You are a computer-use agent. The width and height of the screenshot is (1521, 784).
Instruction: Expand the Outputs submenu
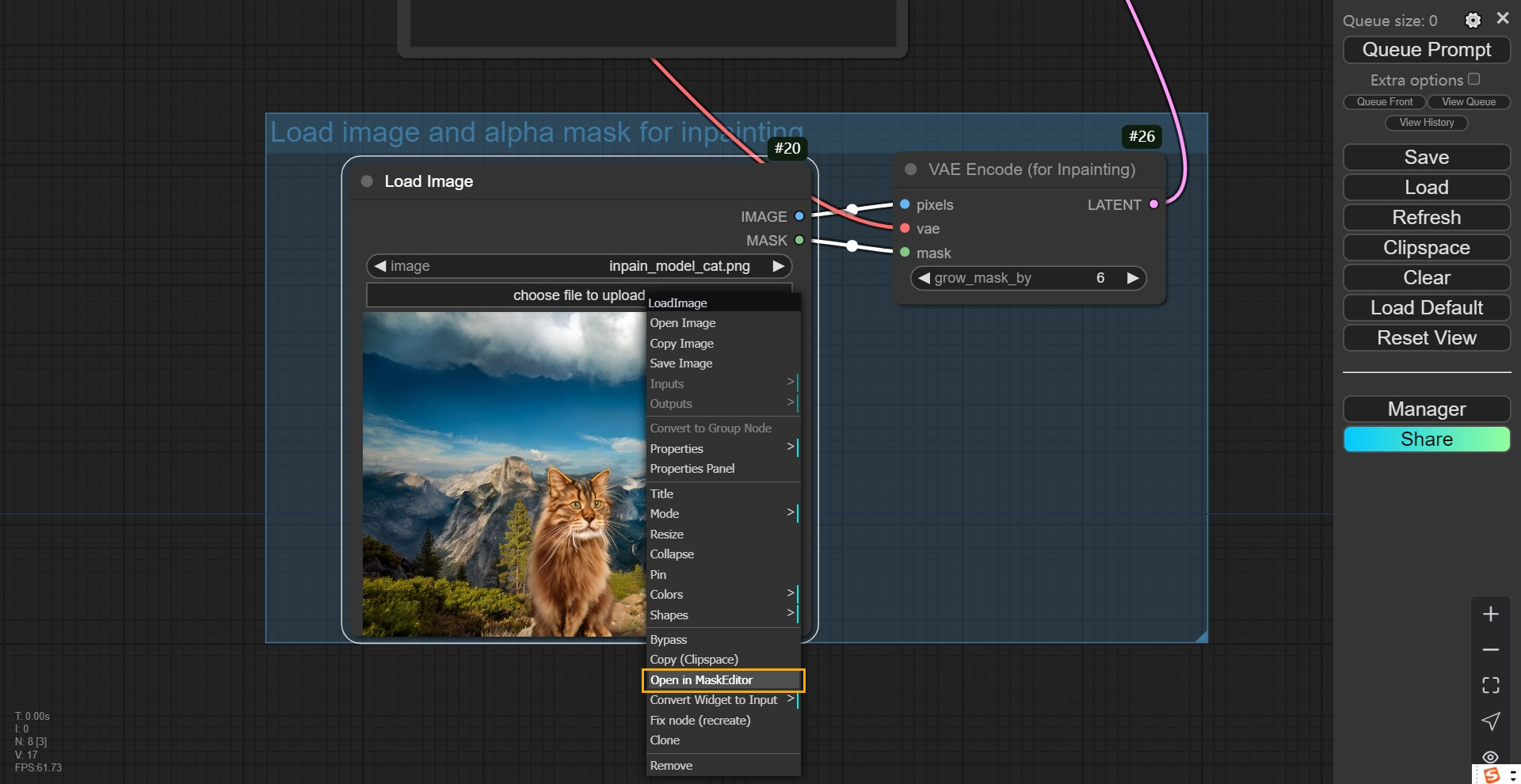click(x=723, y=403)
